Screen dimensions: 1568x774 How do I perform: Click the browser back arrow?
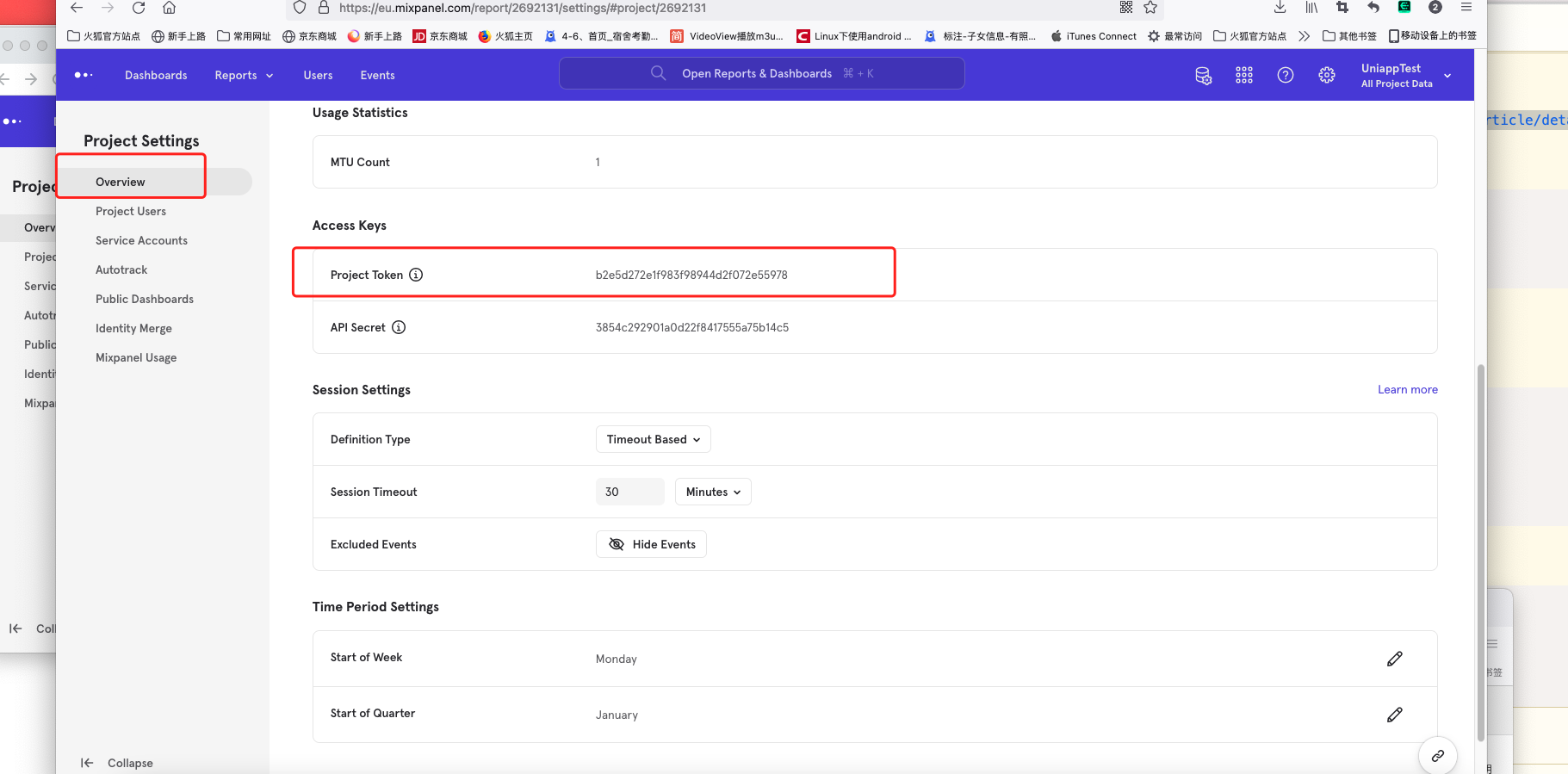point(77,8)
